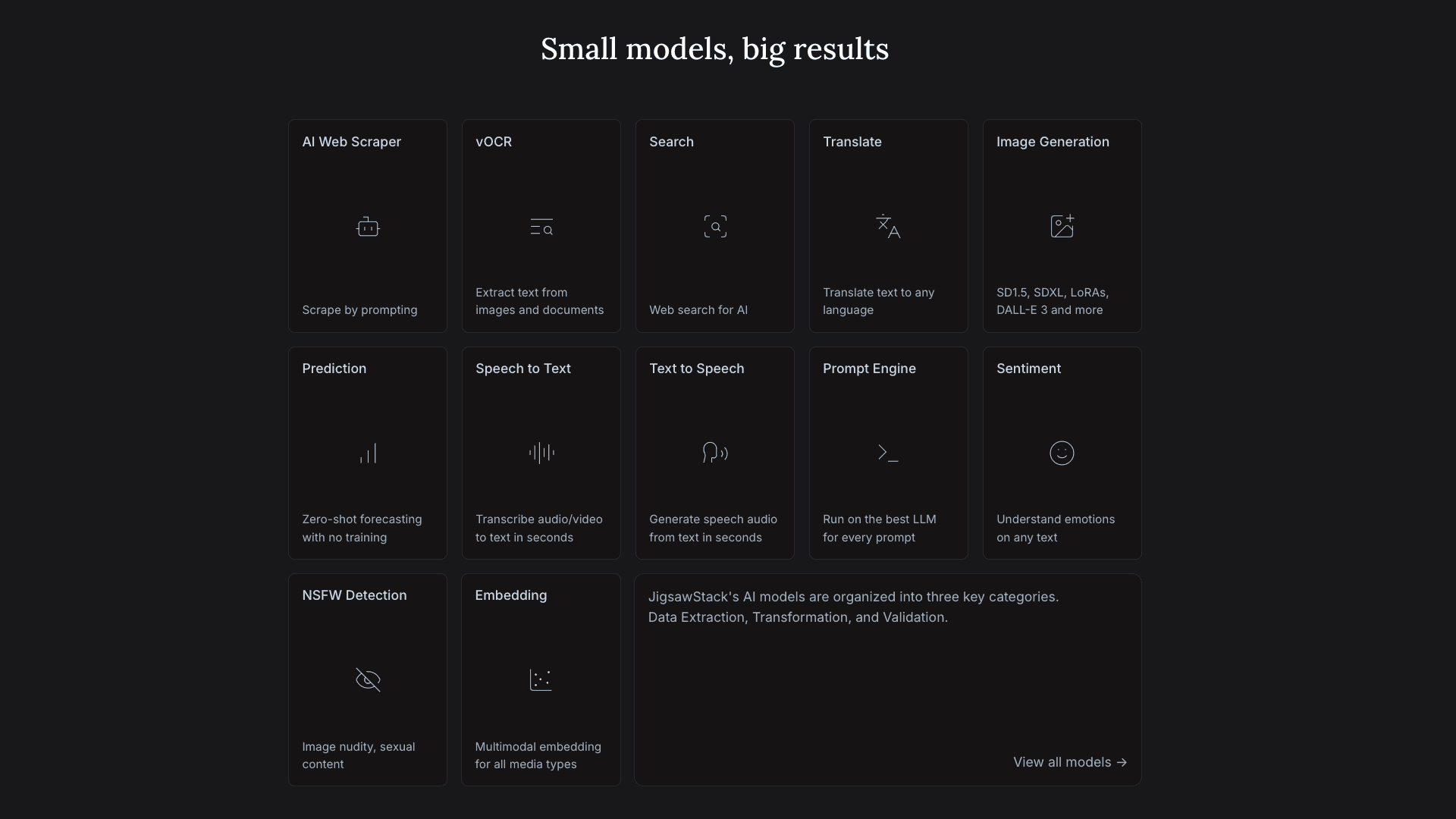Click the AI Web Scraper robot icon

point(368,227)
